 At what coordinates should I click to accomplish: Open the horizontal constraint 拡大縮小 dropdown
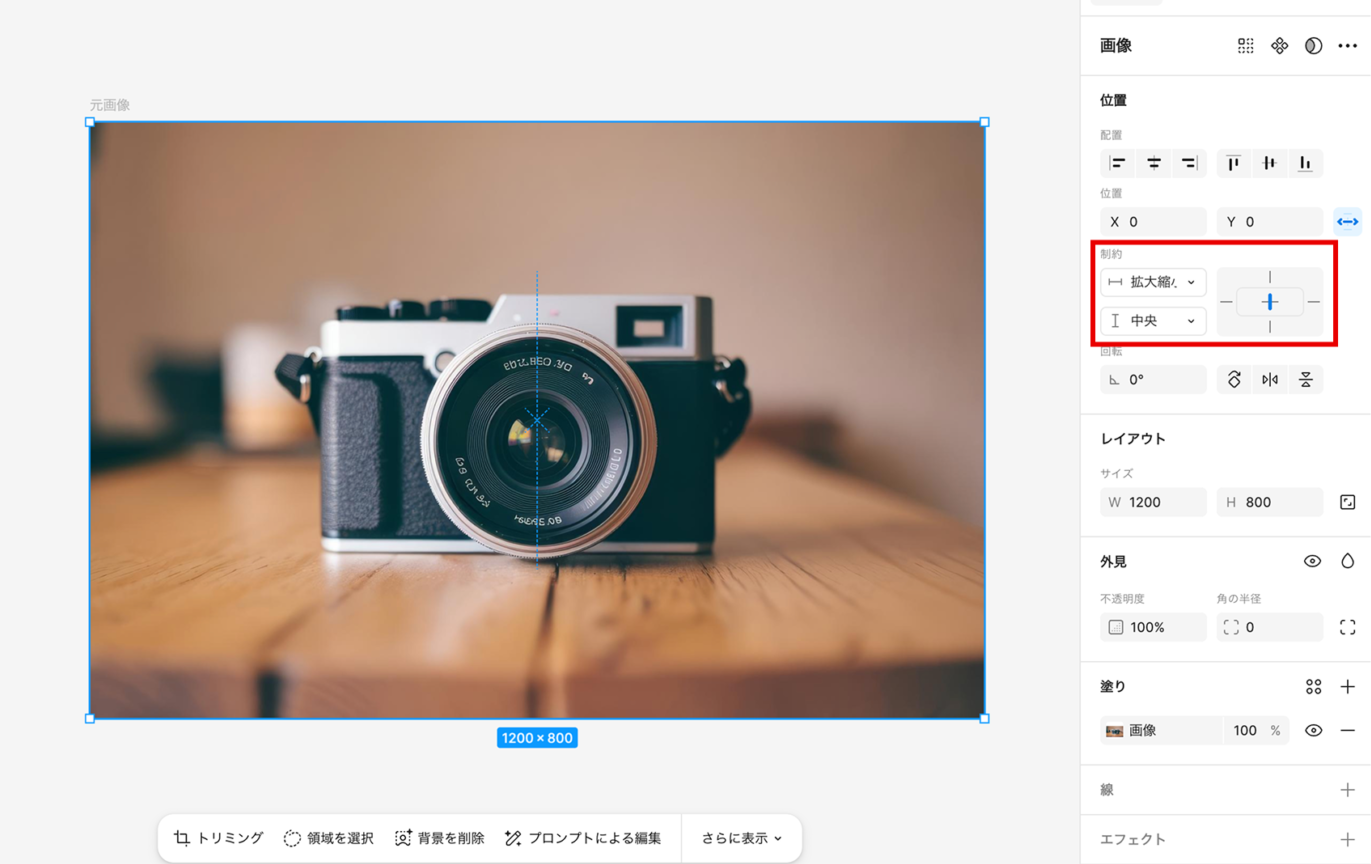1153,282
